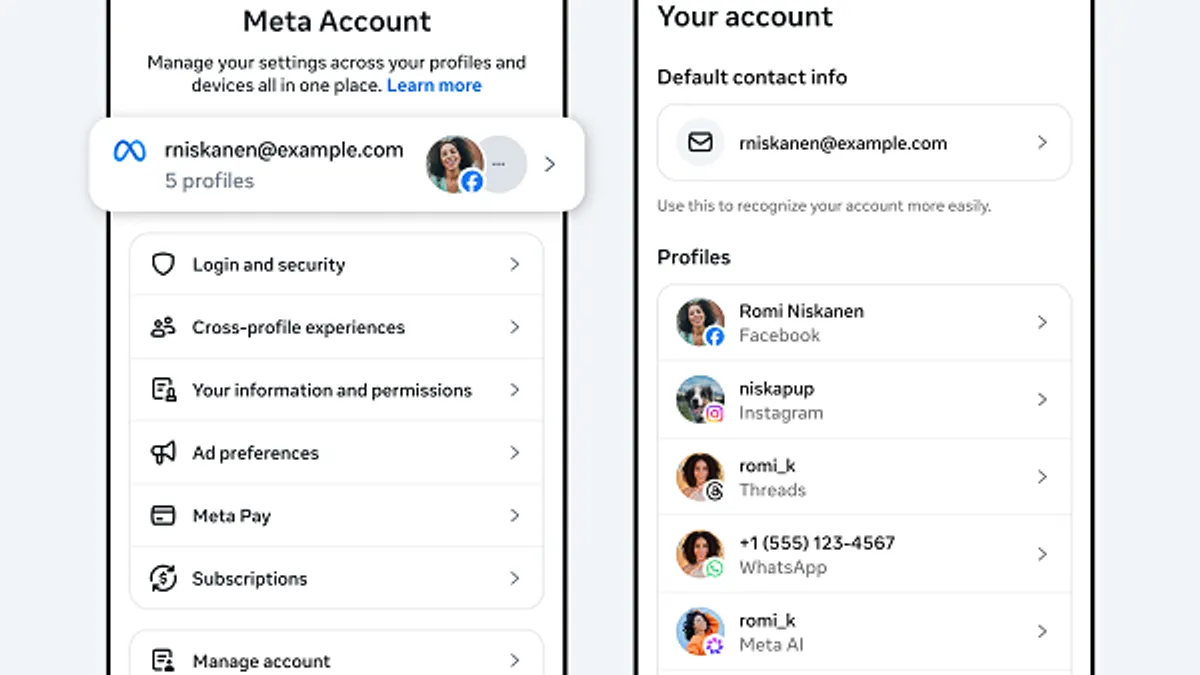Image resolution: width=1200 pixels, height=675 pixels.
Task: Expand the rniskanen@example.com 5 profiles chevron
Action: click(x=549, y=164)
